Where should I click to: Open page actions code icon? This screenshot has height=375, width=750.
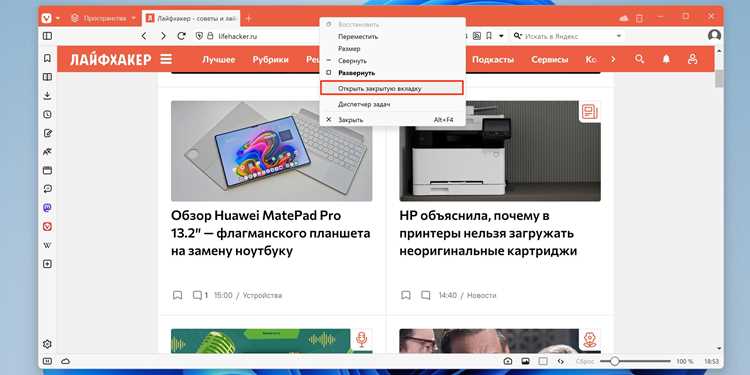[x=561, y=361]
